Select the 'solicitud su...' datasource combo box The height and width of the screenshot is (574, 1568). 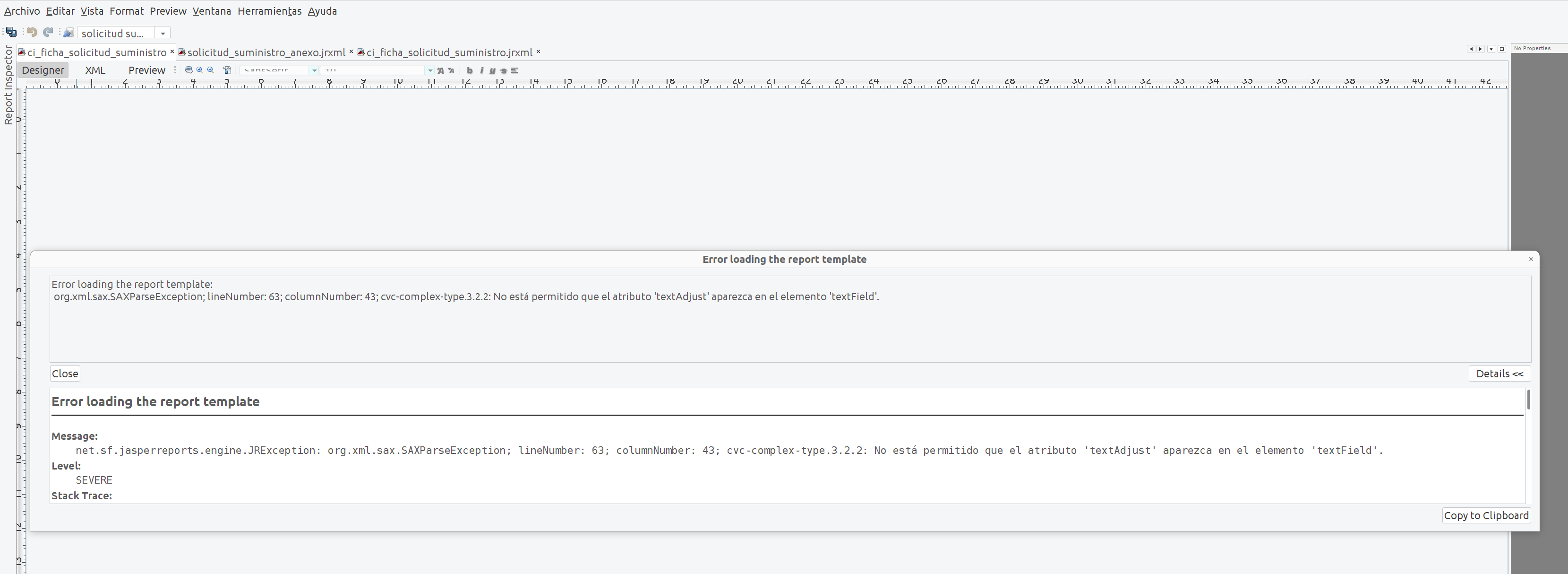click(x=124, y=33)
